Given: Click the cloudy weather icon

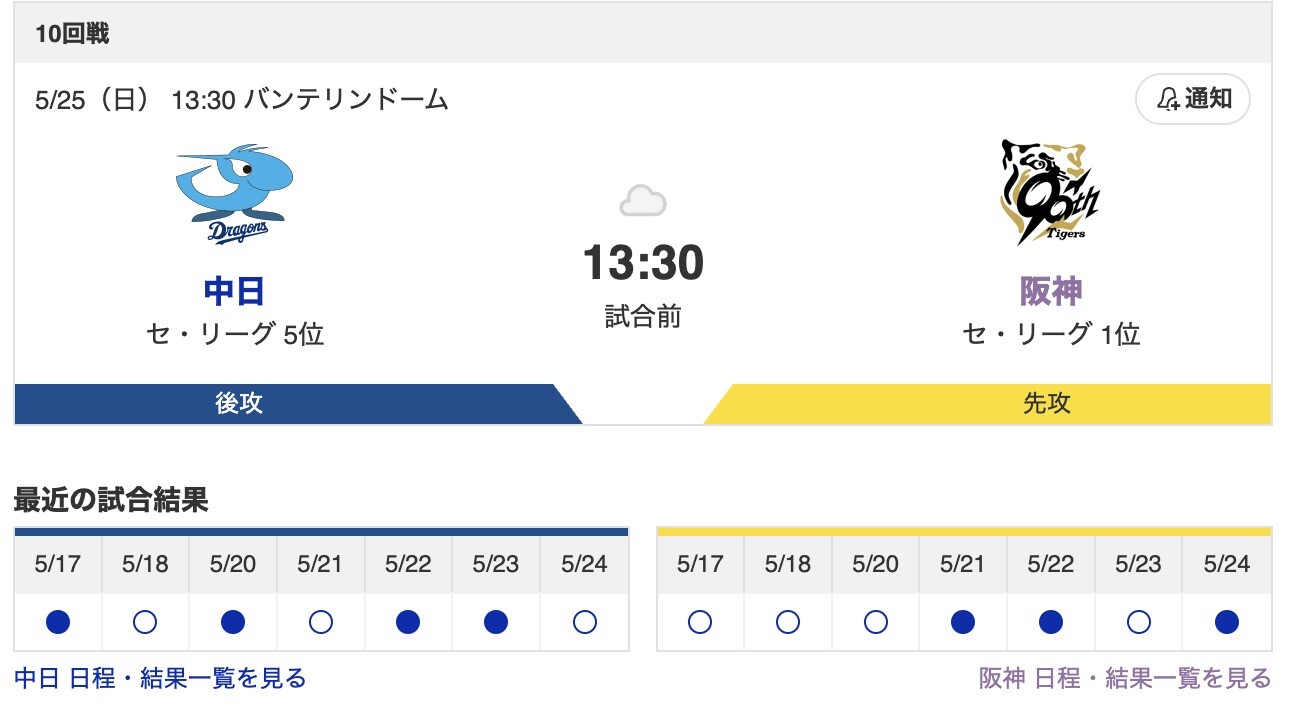Looking at the screenshot, I should click(643, 201).
